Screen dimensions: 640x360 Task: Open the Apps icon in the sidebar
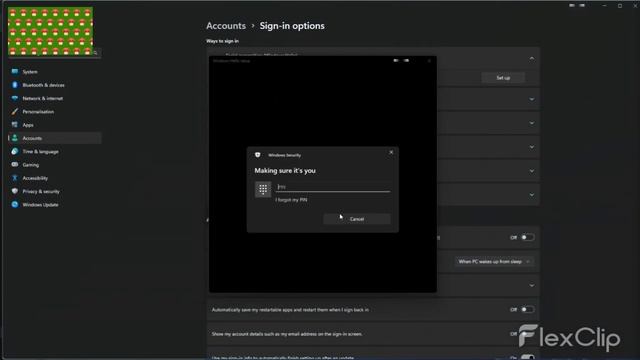15,124
